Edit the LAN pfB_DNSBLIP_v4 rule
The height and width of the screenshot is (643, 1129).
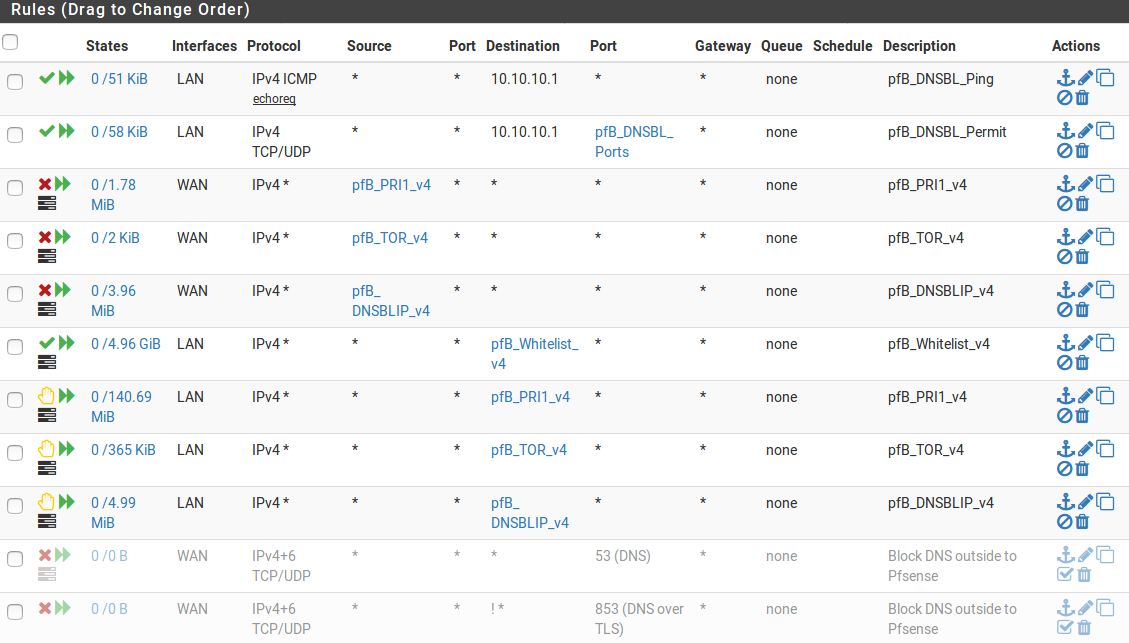pyautogui.click(x=1086, y=501)
